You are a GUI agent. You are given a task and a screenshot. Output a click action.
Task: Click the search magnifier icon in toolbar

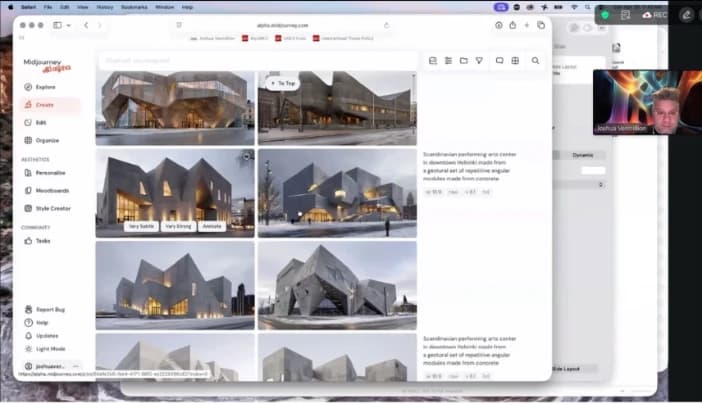(535, 60)
